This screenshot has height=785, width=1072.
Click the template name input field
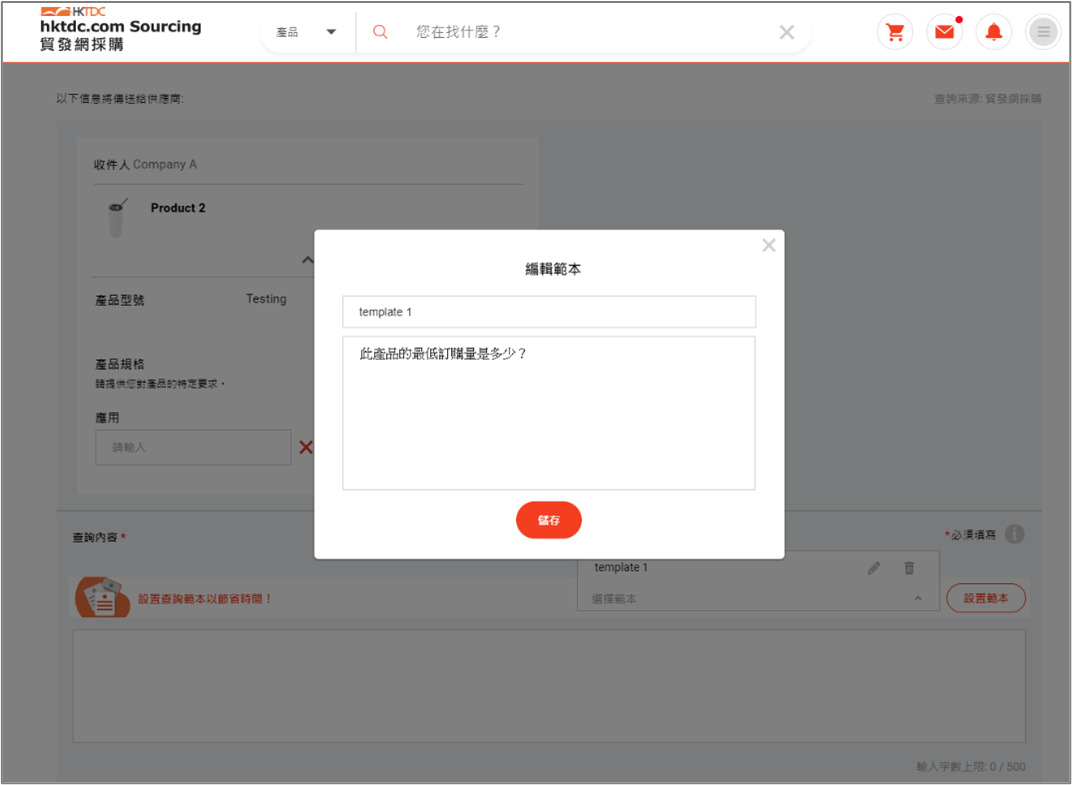tap(548, 312)
